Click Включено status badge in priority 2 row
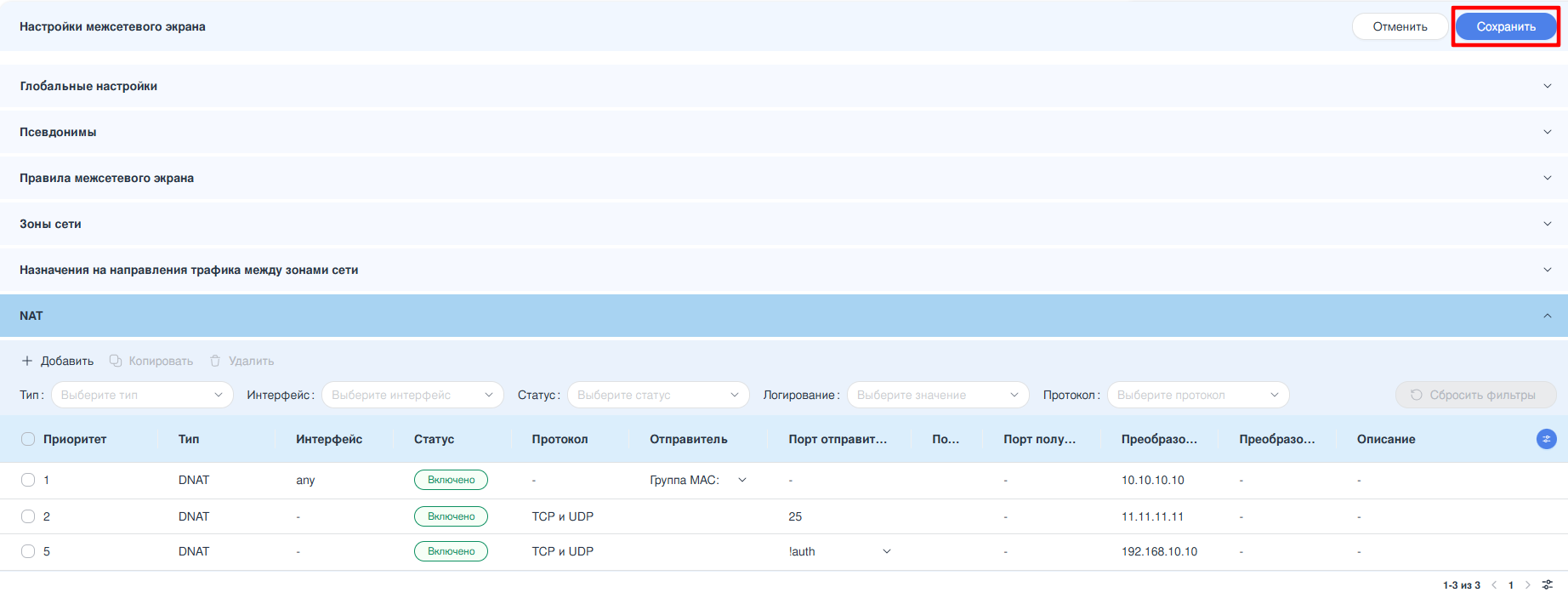 pos(451,516)
